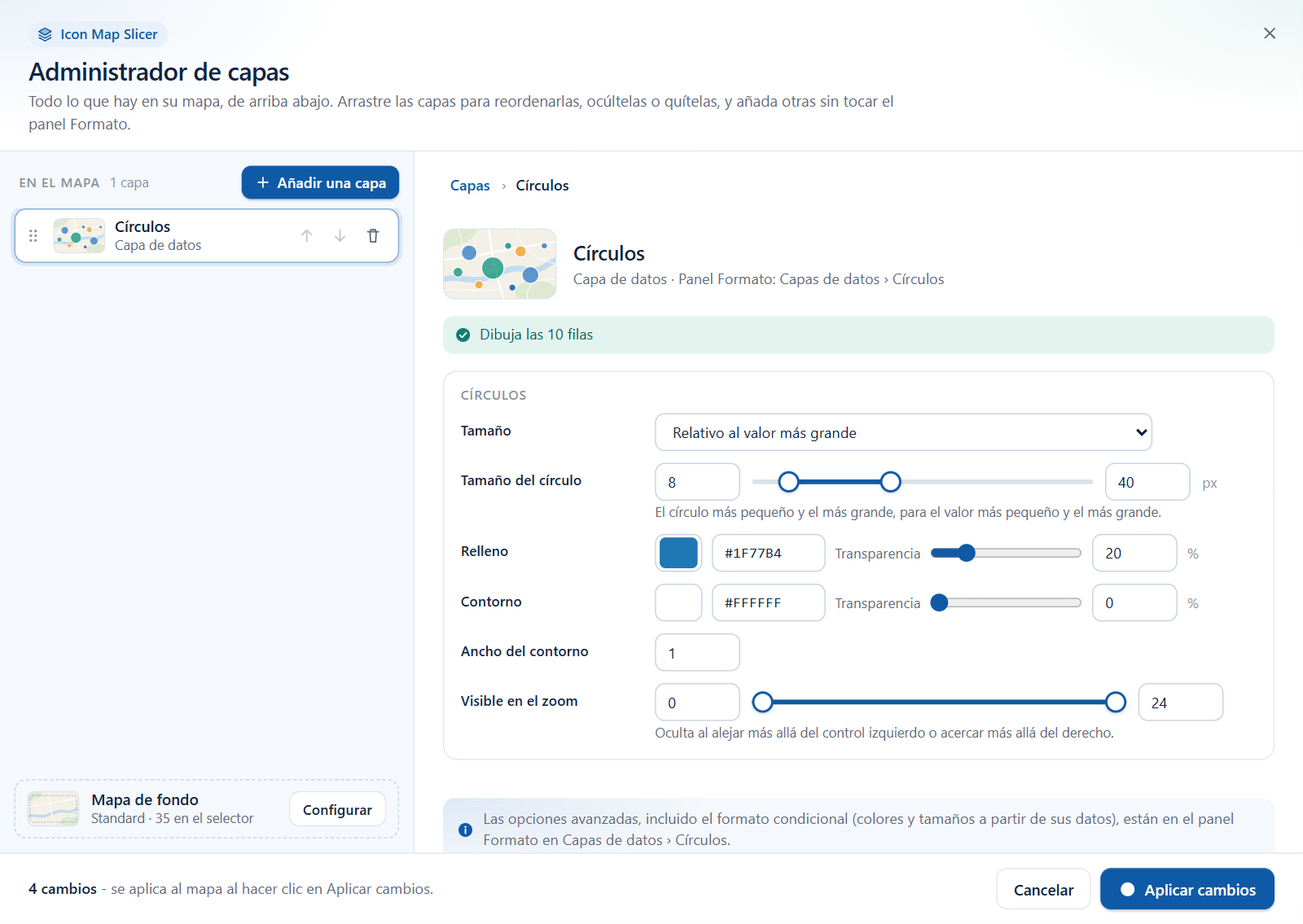
Task: Apply changes with Aplicar cambios
Action: [1187, 890]
